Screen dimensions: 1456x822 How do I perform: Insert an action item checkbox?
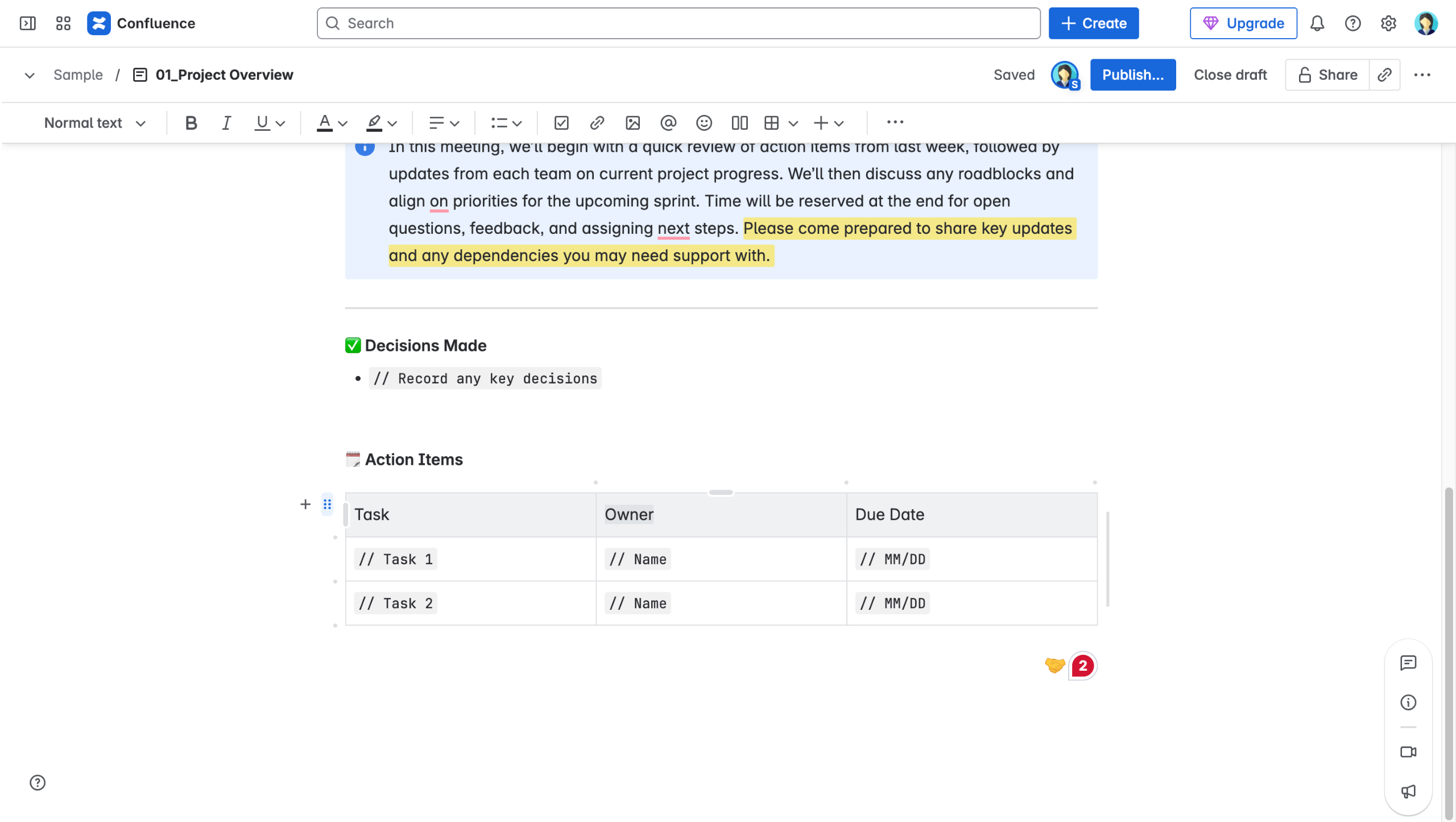tap(561, 123)
